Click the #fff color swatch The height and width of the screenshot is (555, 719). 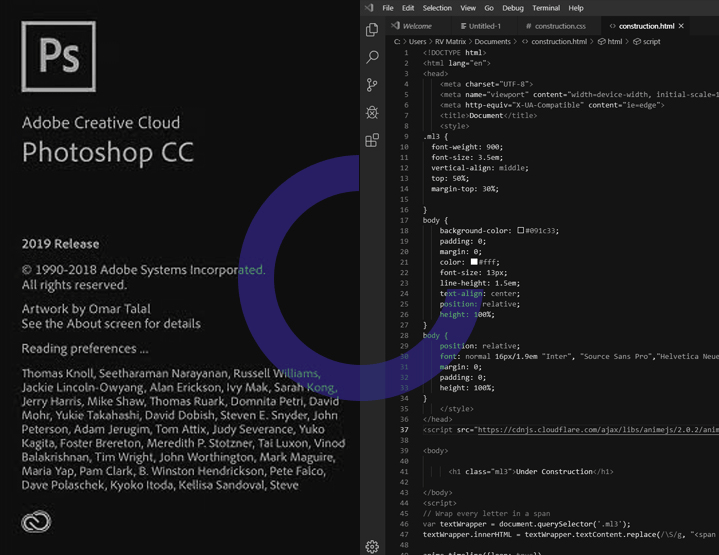[x=474, y=261]
